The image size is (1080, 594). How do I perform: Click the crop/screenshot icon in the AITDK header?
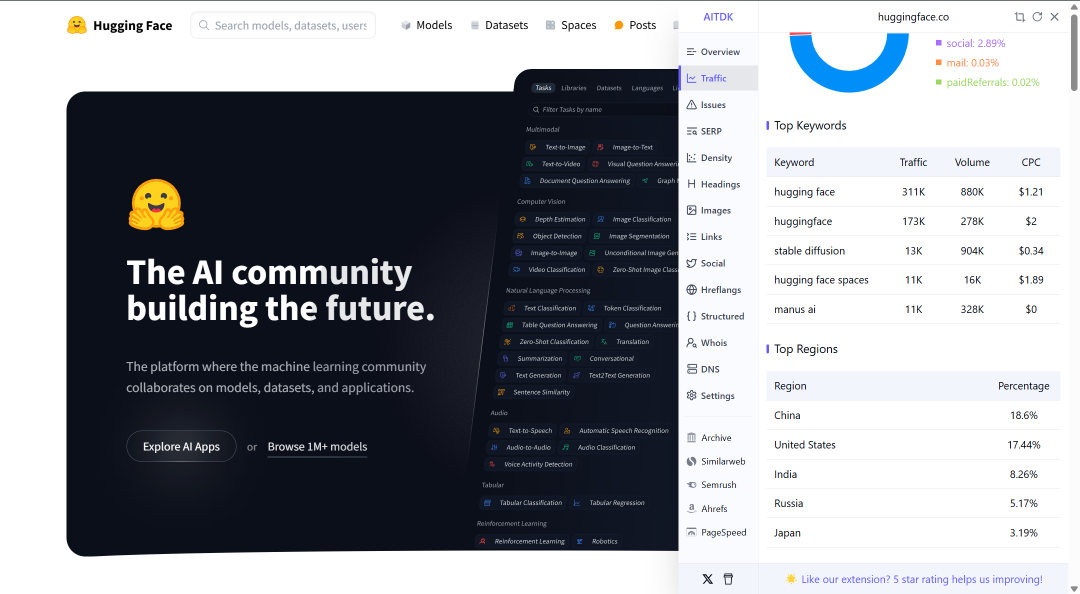(1020, 17)
